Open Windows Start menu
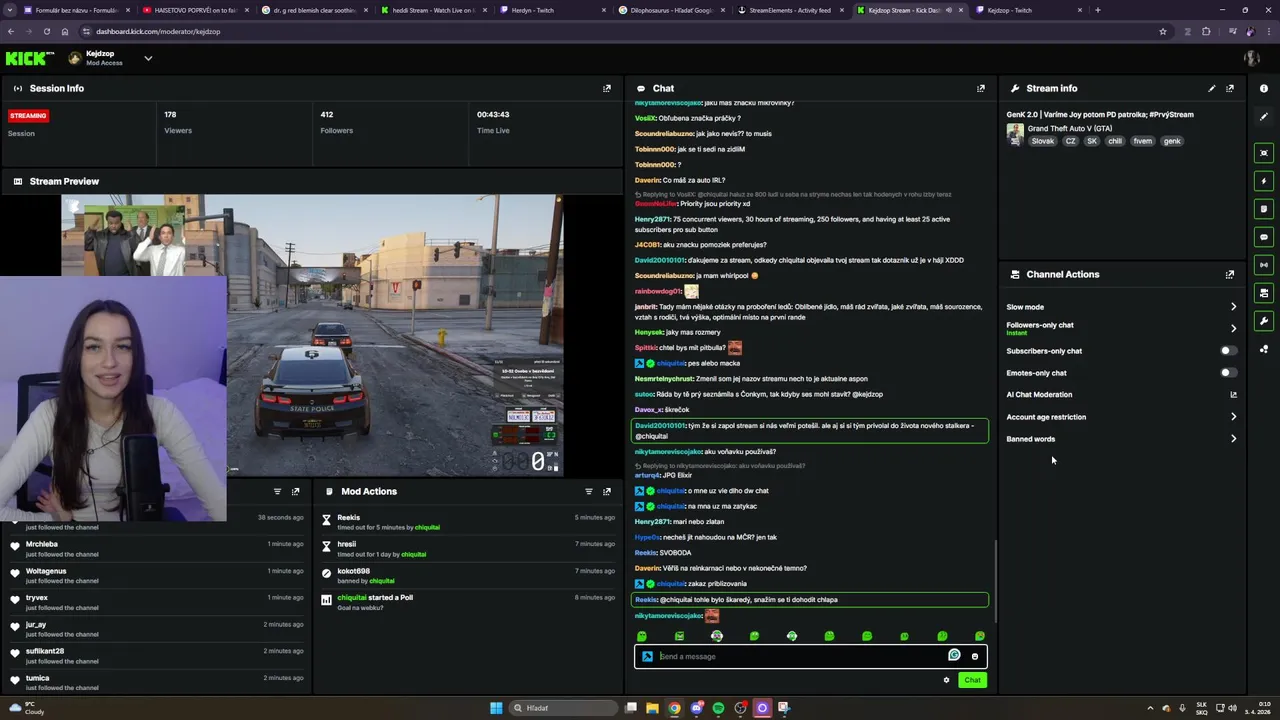Screen dimensions: 1280x720 [x=496, y=708]
